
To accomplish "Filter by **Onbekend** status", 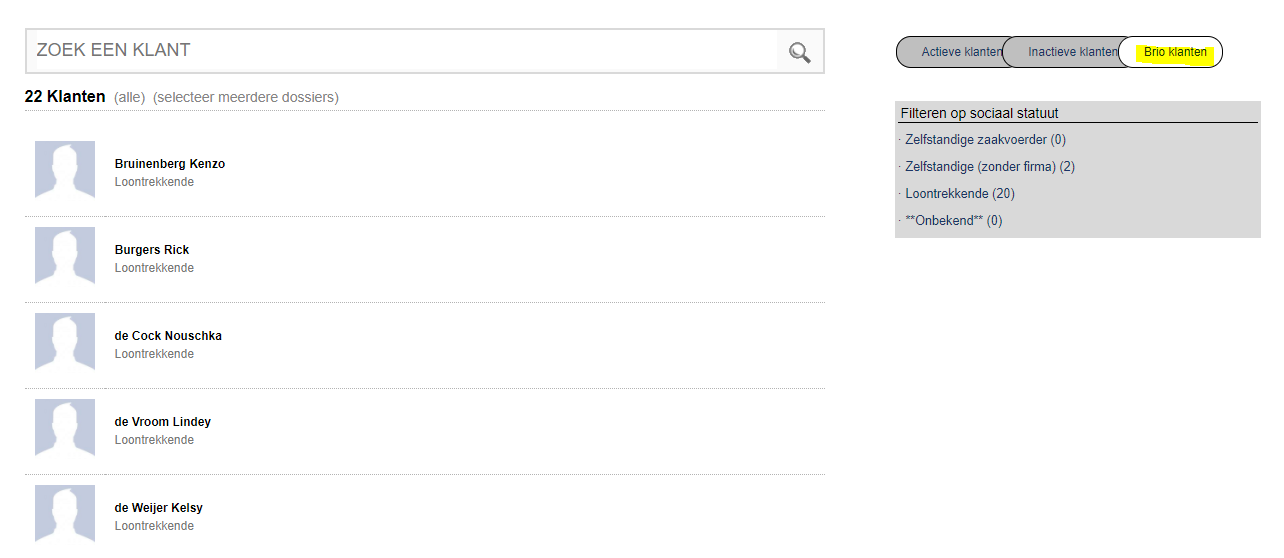I will click(x=953, y=221).
